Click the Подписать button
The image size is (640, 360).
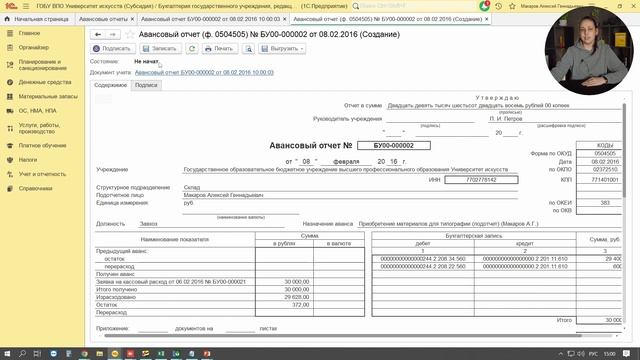[x=112, y=49]
